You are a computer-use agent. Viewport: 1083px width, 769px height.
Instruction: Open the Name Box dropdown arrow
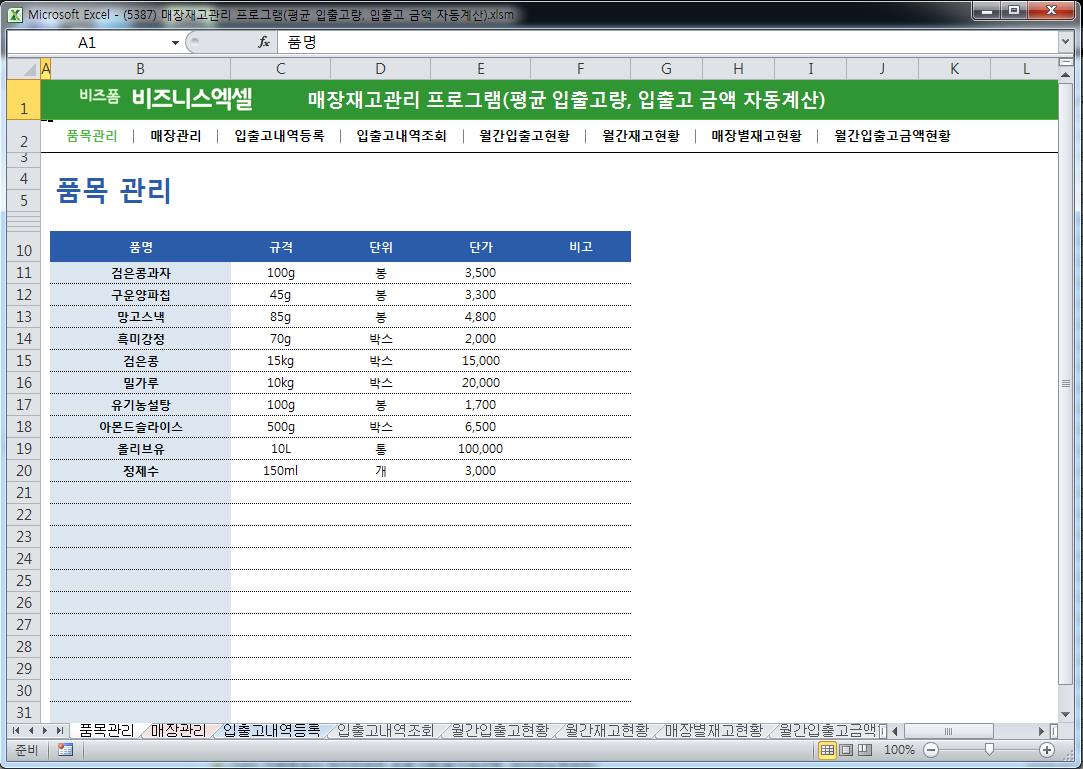[175, 43]
